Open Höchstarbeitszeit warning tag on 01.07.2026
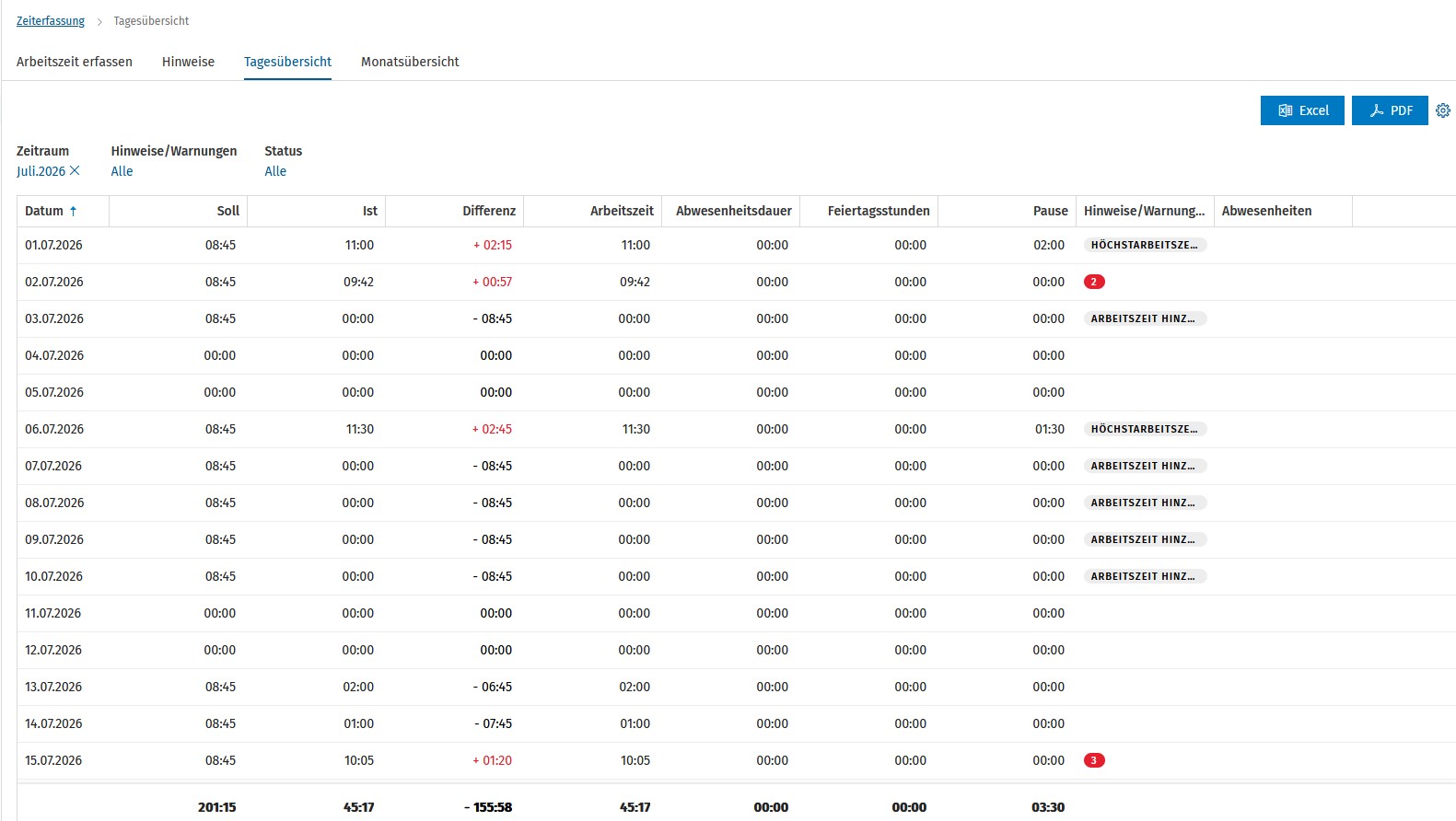The height and width of the screenshot is (821, 1456). pos(1145,245)
